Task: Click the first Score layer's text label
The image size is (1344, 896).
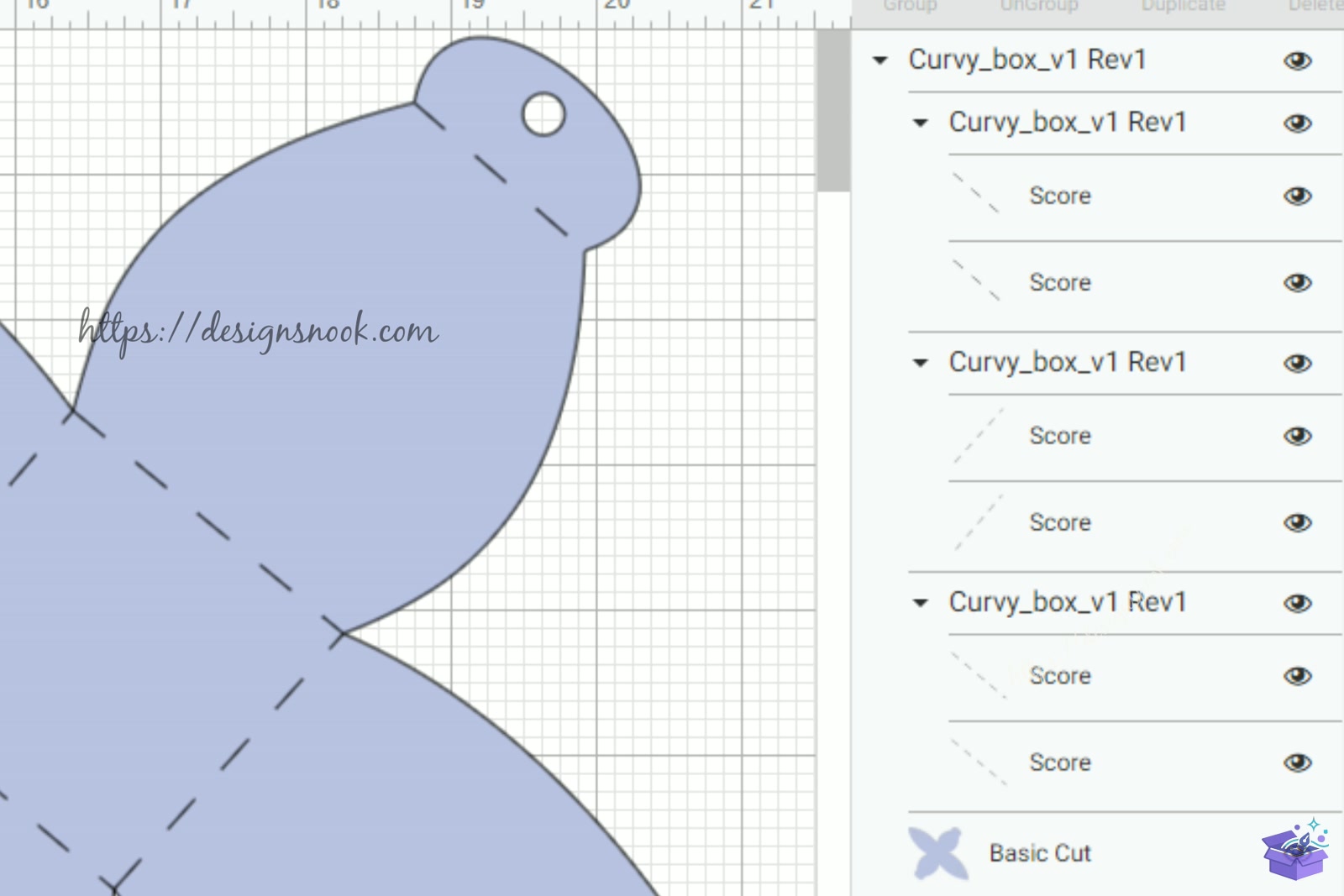Action: point(1060,196)
